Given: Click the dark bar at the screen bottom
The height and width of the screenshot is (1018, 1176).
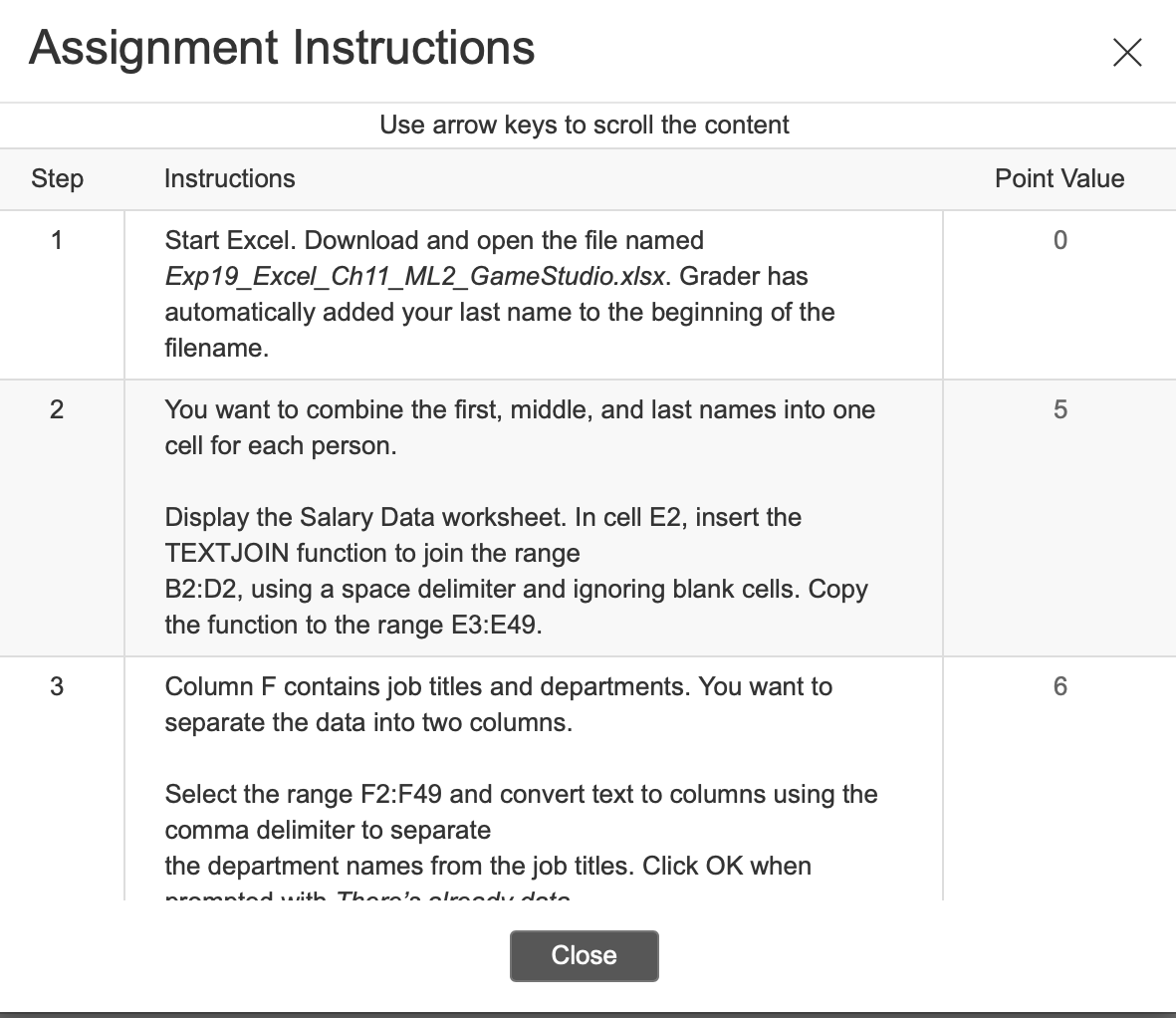Looking at the screenshot, I should click(x=588, y=1013).
